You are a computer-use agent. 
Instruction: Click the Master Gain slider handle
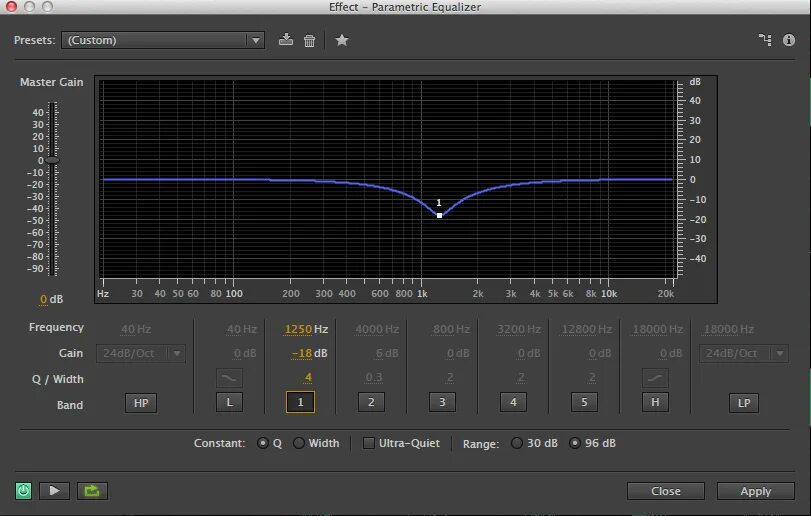(x=52, y=160)
